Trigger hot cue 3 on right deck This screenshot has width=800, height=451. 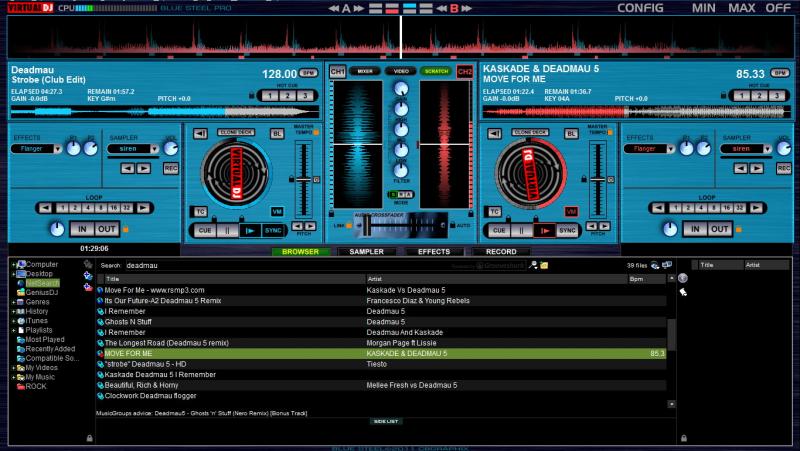tap(777, 96)
